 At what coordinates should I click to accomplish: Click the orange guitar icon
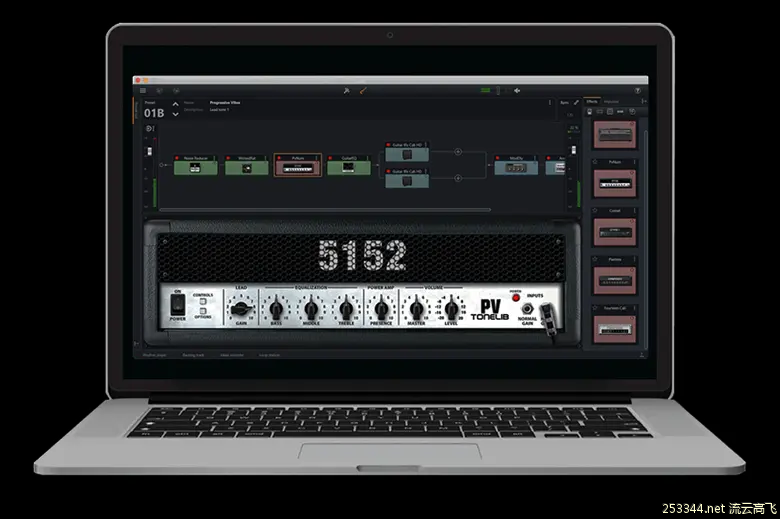pos(363,91)
